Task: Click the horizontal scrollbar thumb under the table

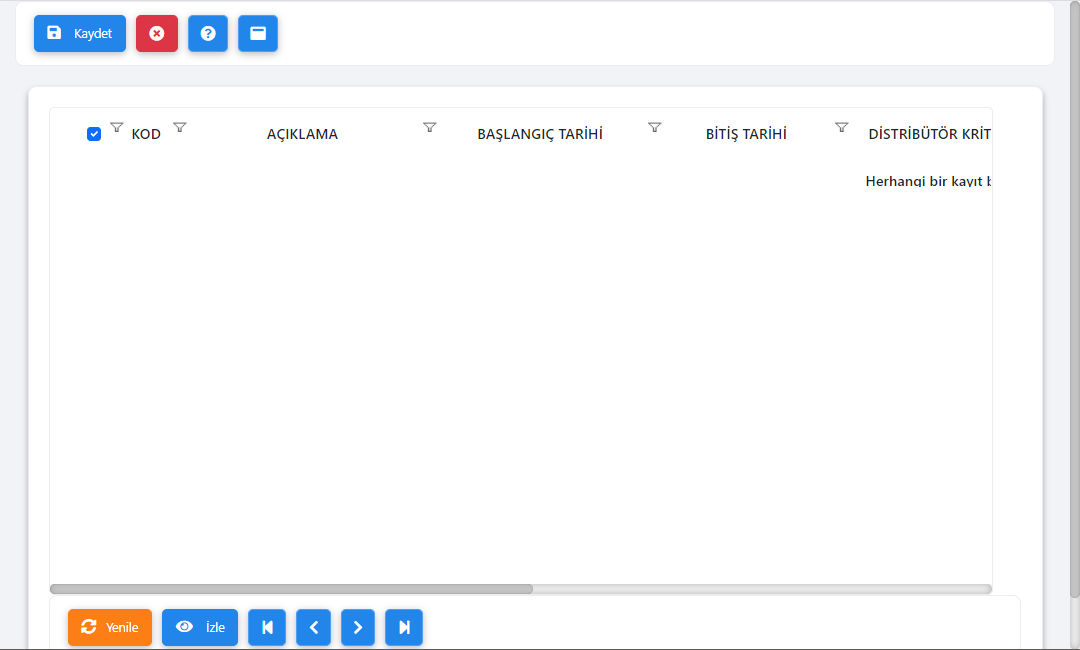Action: [291, 589]
